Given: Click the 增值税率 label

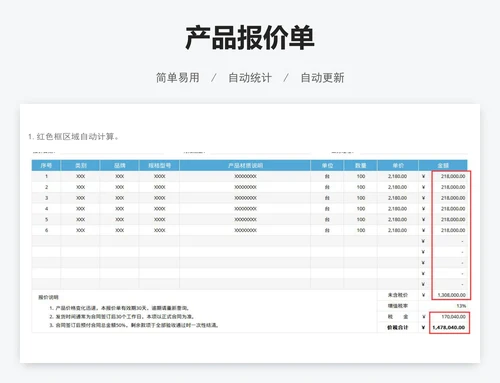Looking at the screenshot, I should click(x=398, y=306).
